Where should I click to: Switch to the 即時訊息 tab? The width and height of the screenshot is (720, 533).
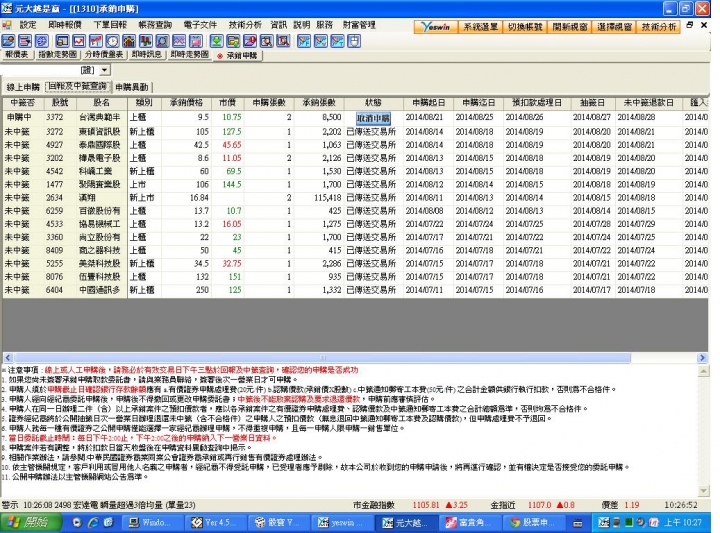click(x=146, y=55)
